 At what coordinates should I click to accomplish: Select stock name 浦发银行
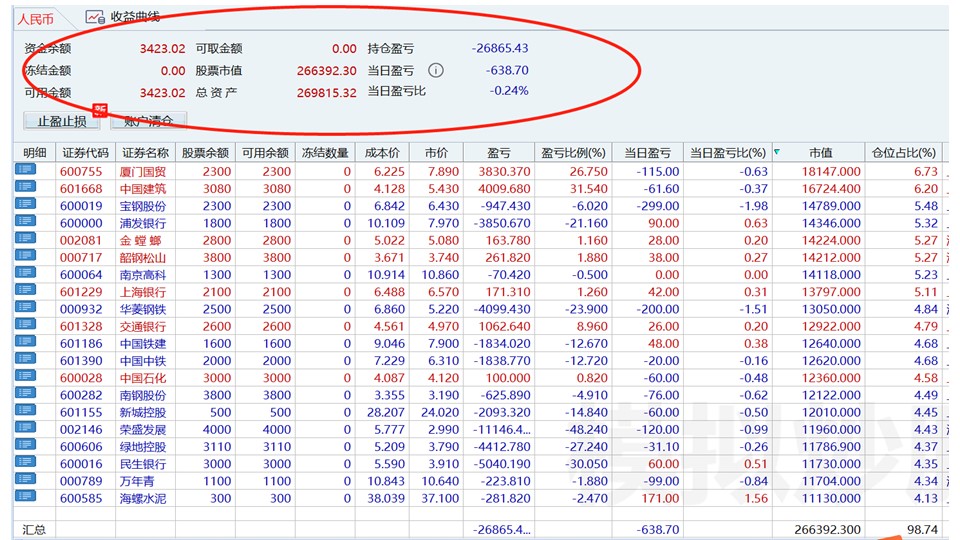(x=143, y=223)
